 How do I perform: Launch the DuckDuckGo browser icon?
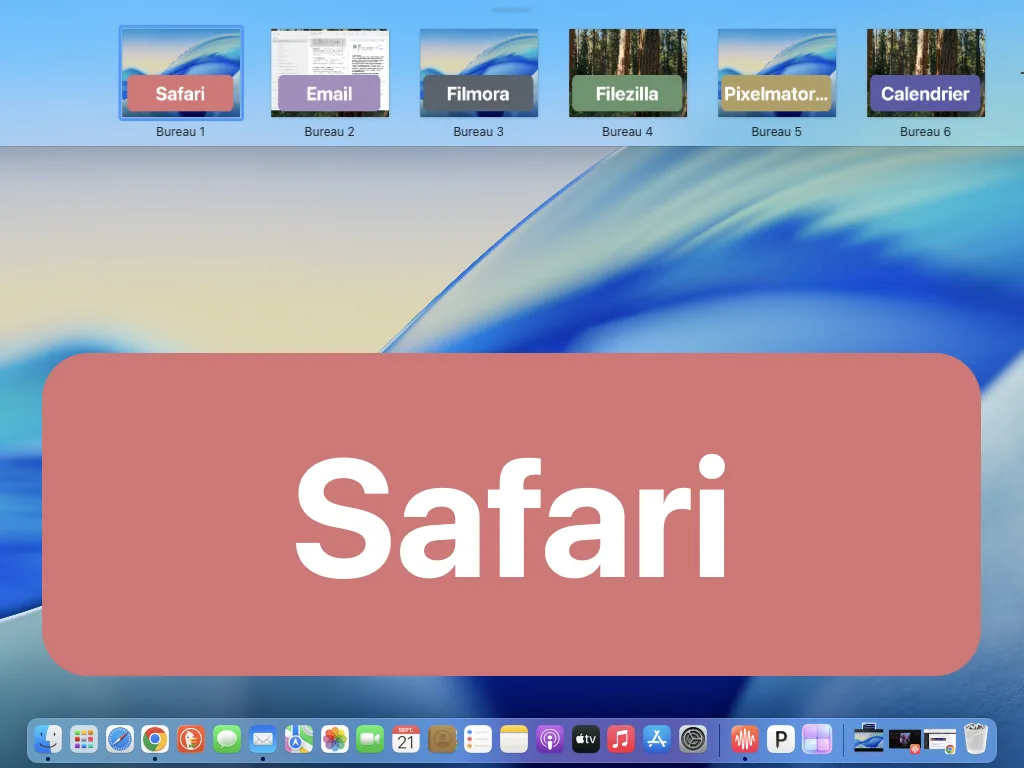click(x=191, y=739)
